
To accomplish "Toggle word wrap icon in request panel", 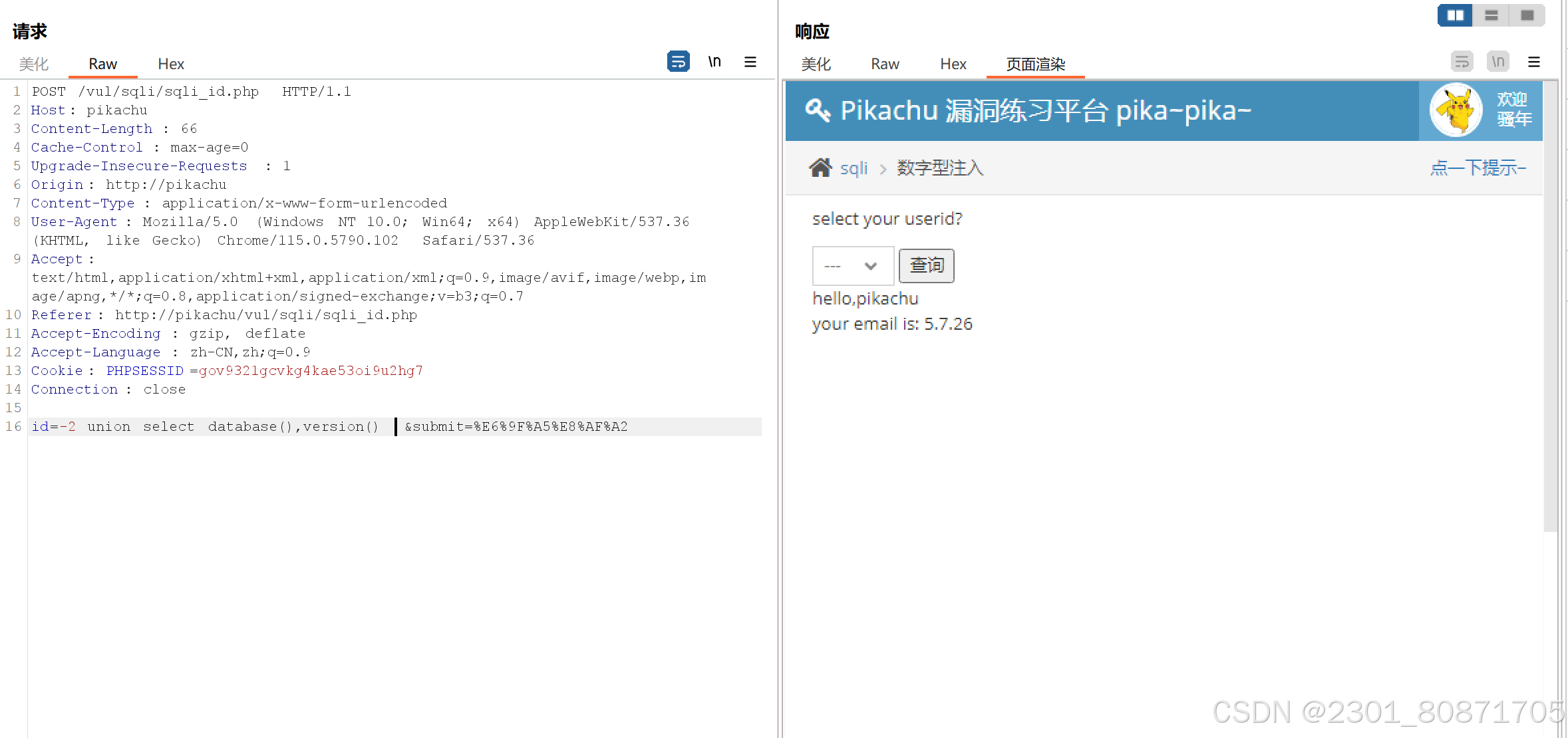I will [x=678, y=61].
